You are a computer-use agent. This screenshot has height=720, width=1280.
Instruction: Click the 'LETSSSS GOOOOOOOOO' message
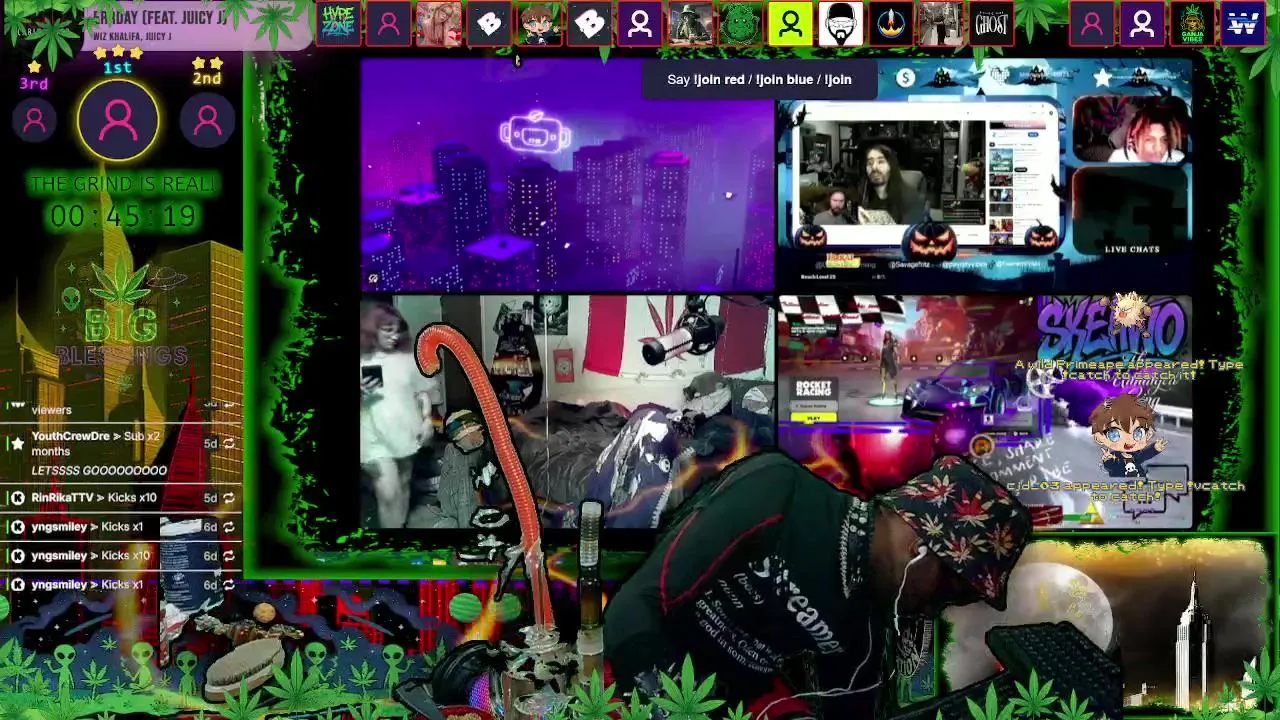click(x=99, y=470)
